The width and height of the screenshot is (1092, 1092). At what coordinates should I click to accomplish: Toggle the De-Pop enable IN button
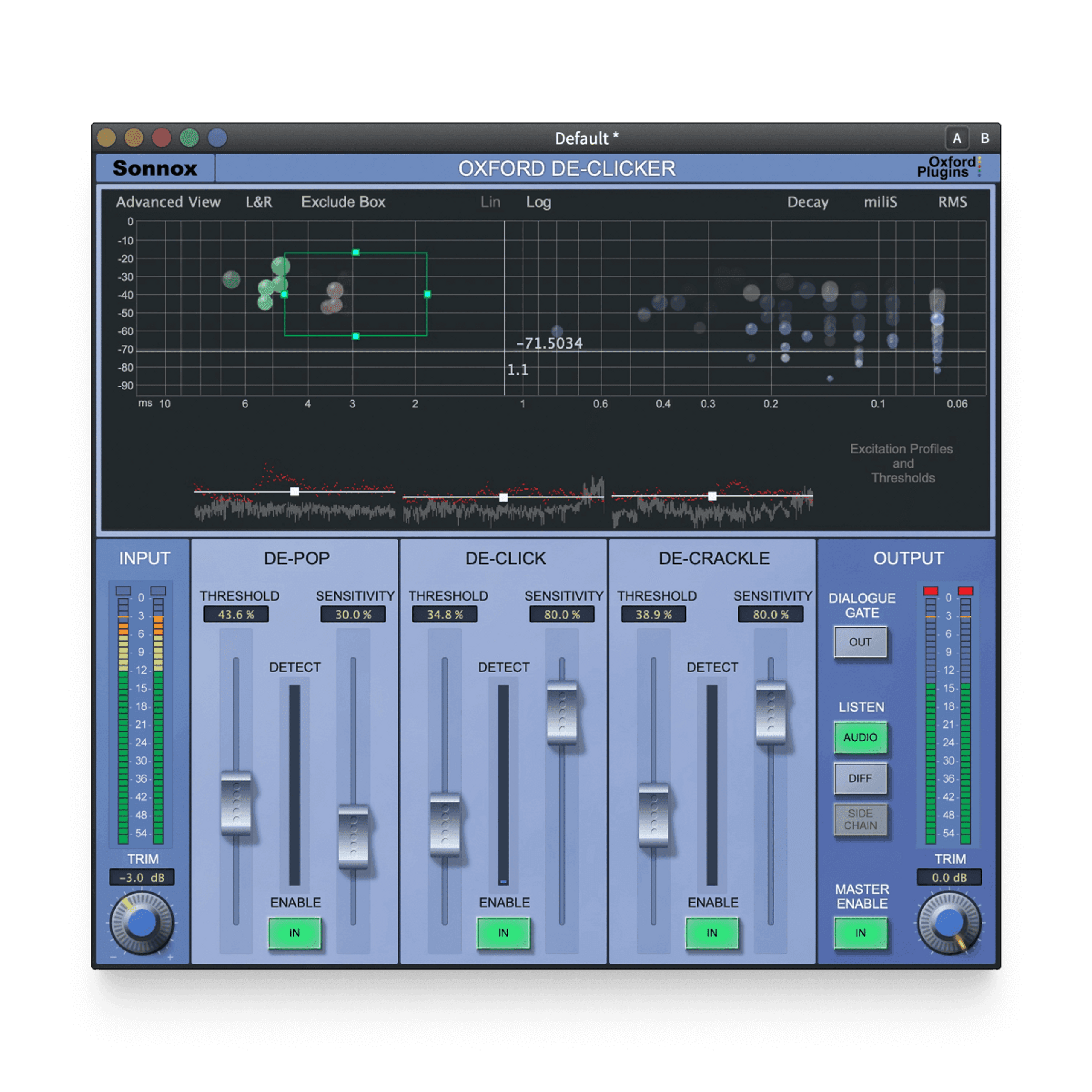[294, 933]
